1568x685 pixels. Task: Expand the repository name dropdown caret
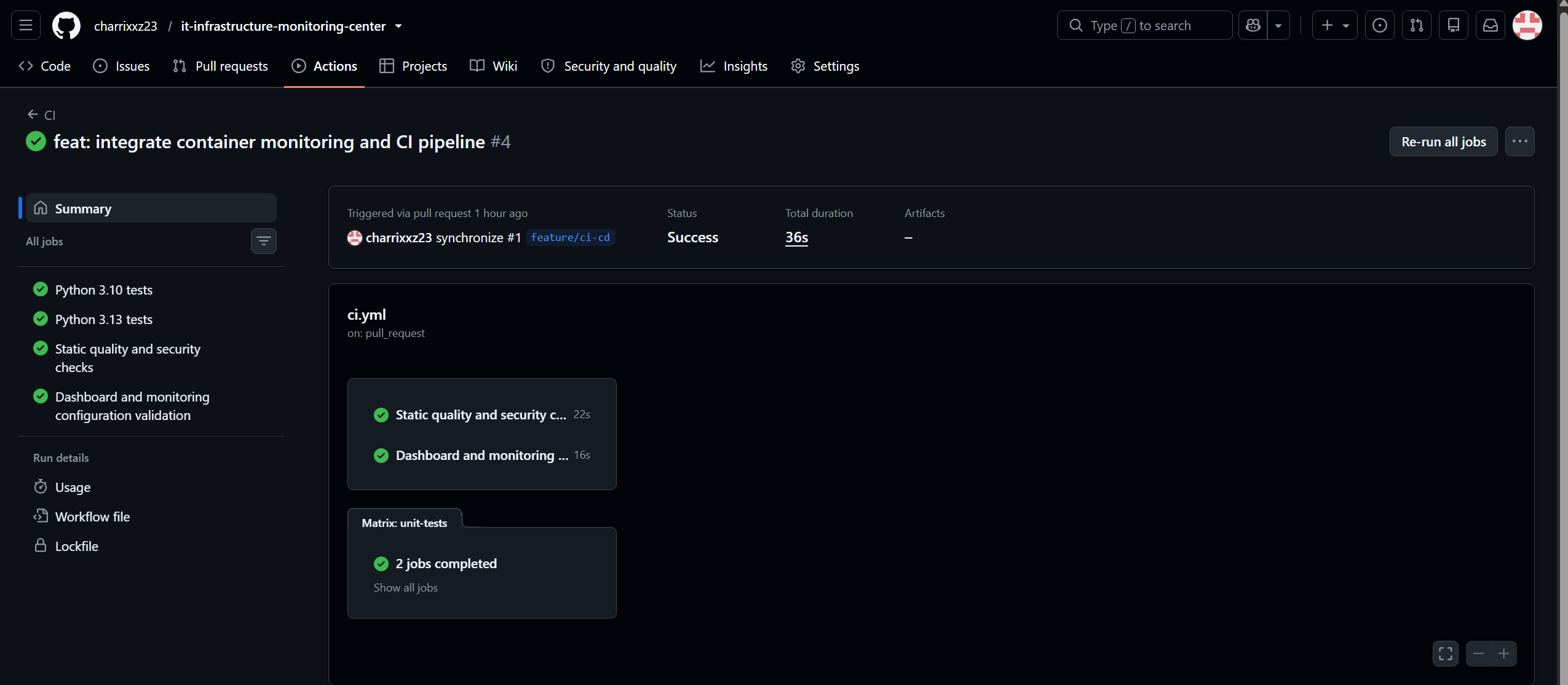[398, 26]
